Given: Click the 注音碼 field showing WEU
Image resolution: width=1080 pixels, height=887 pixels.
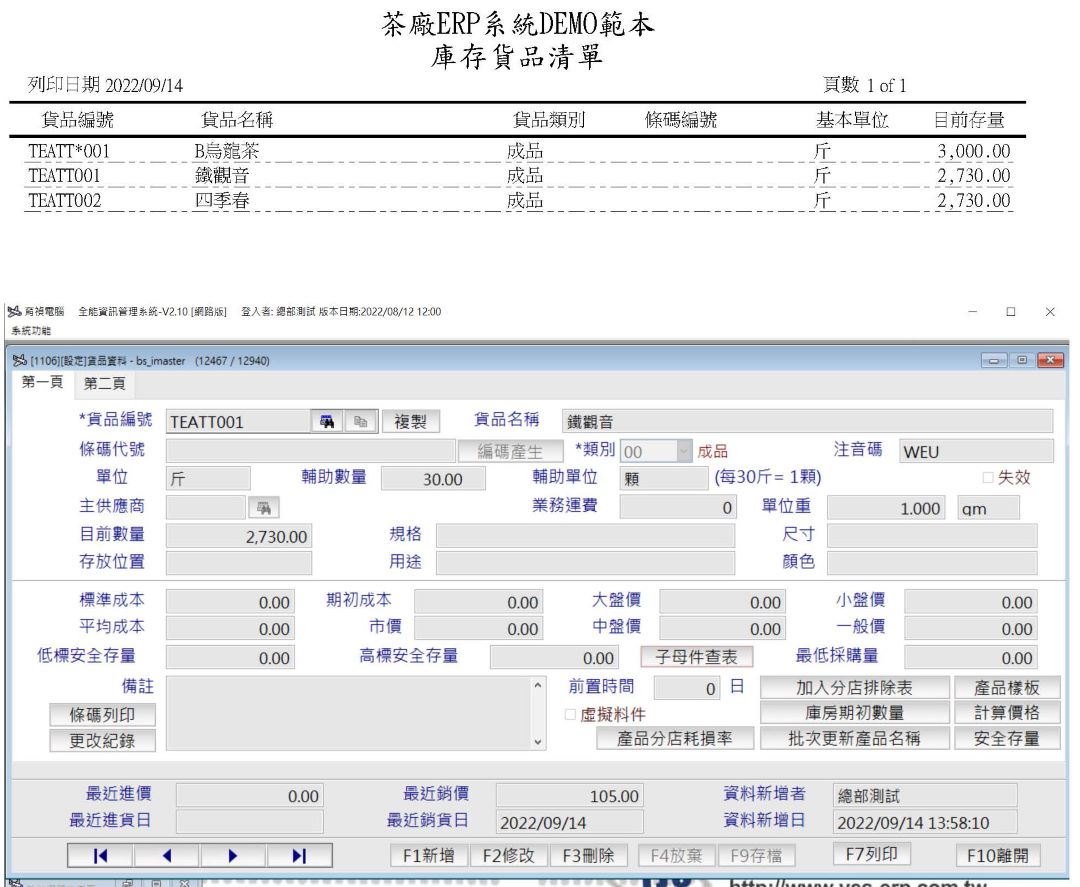Looking at the screenshot, I should click(976, 452).
